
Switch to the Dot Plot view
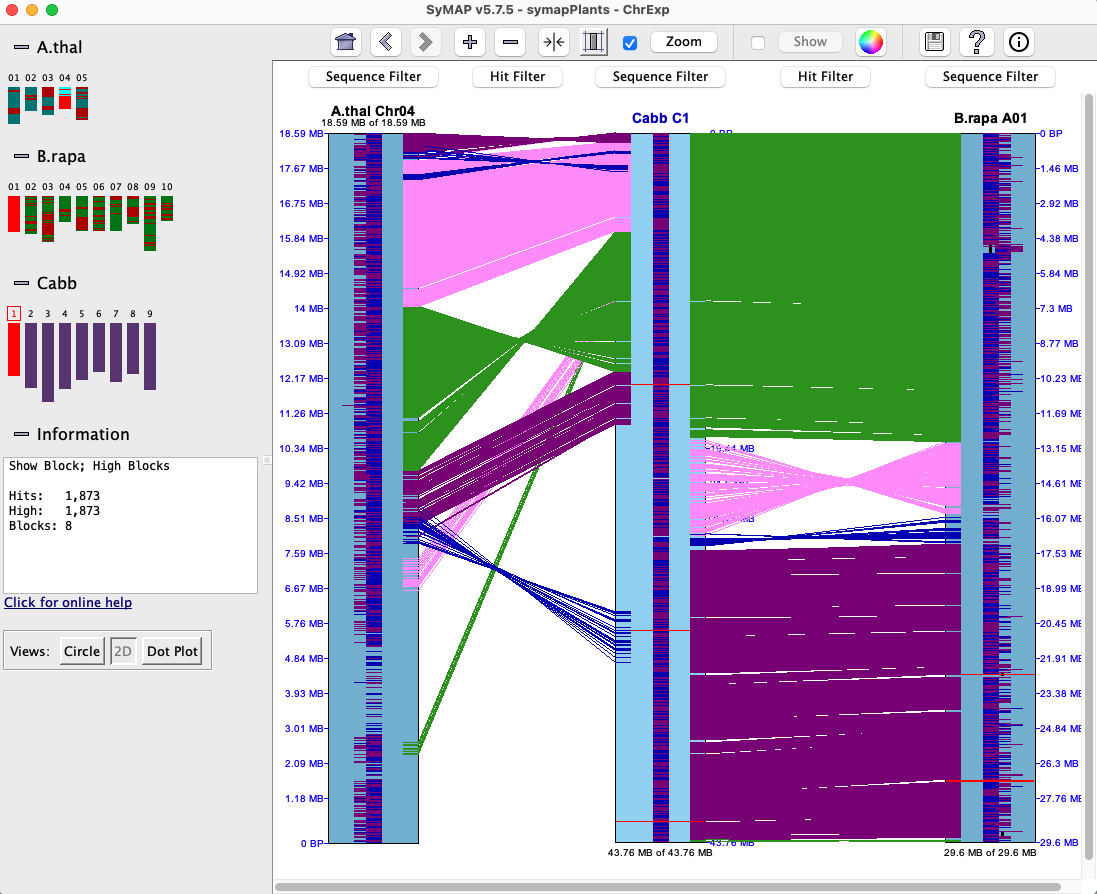click(172, 651)
